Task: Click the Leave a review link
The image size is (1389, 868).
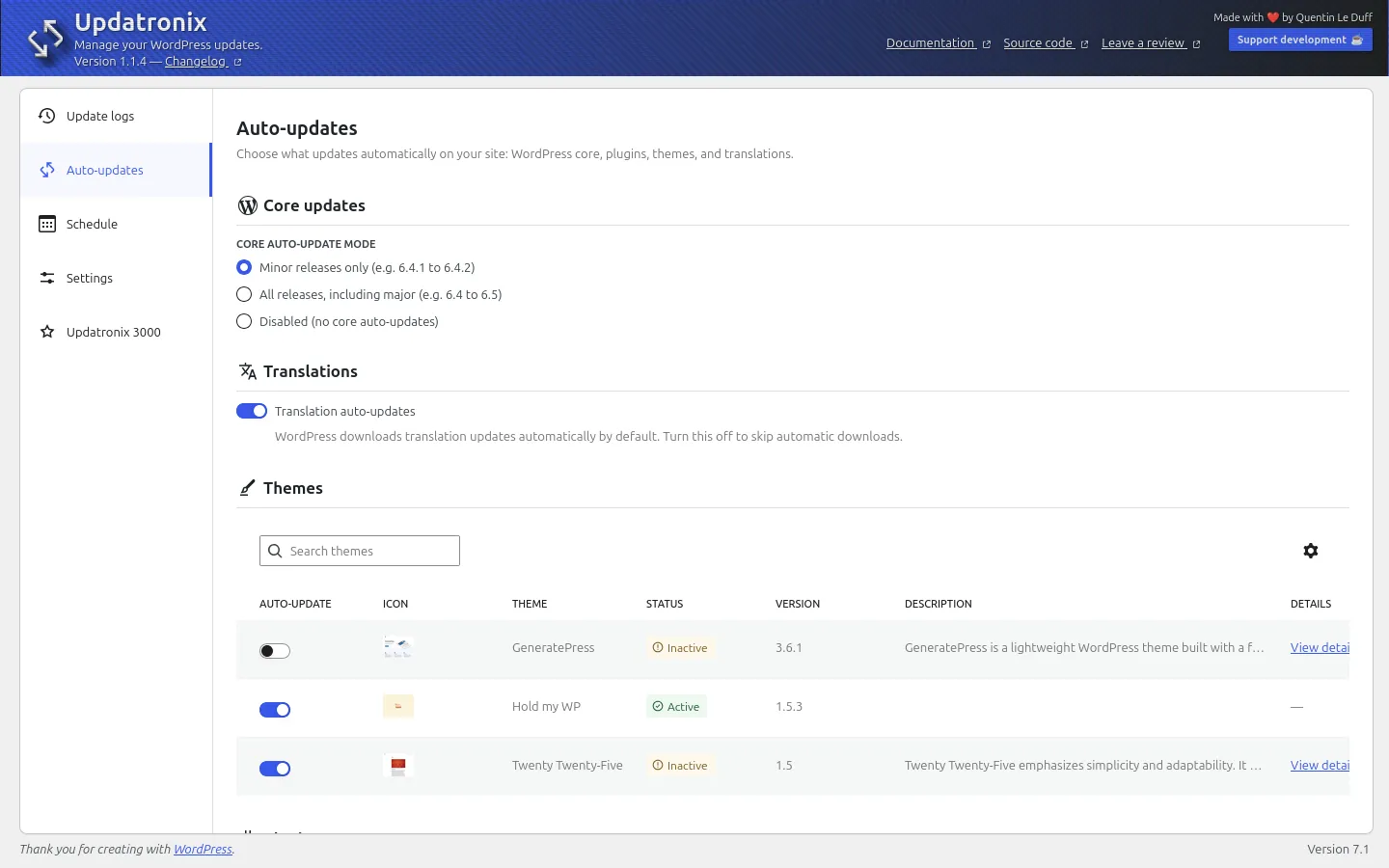Action: [x=1143, y=43]
